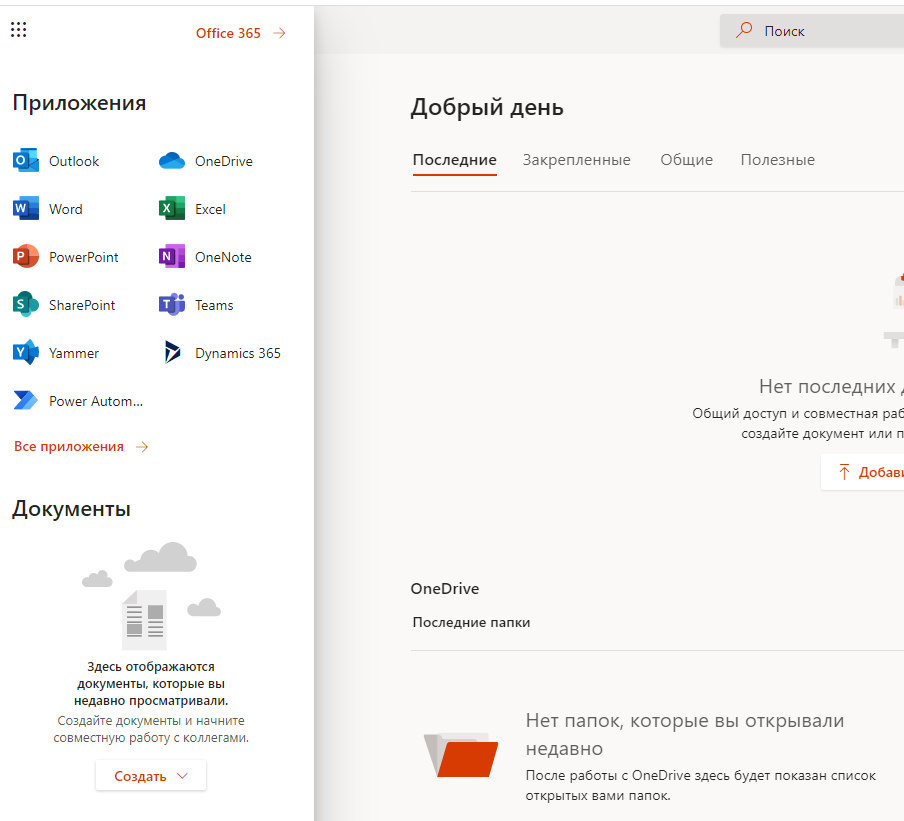
Task: Select the Последние папки label
Action: [471, 623]
